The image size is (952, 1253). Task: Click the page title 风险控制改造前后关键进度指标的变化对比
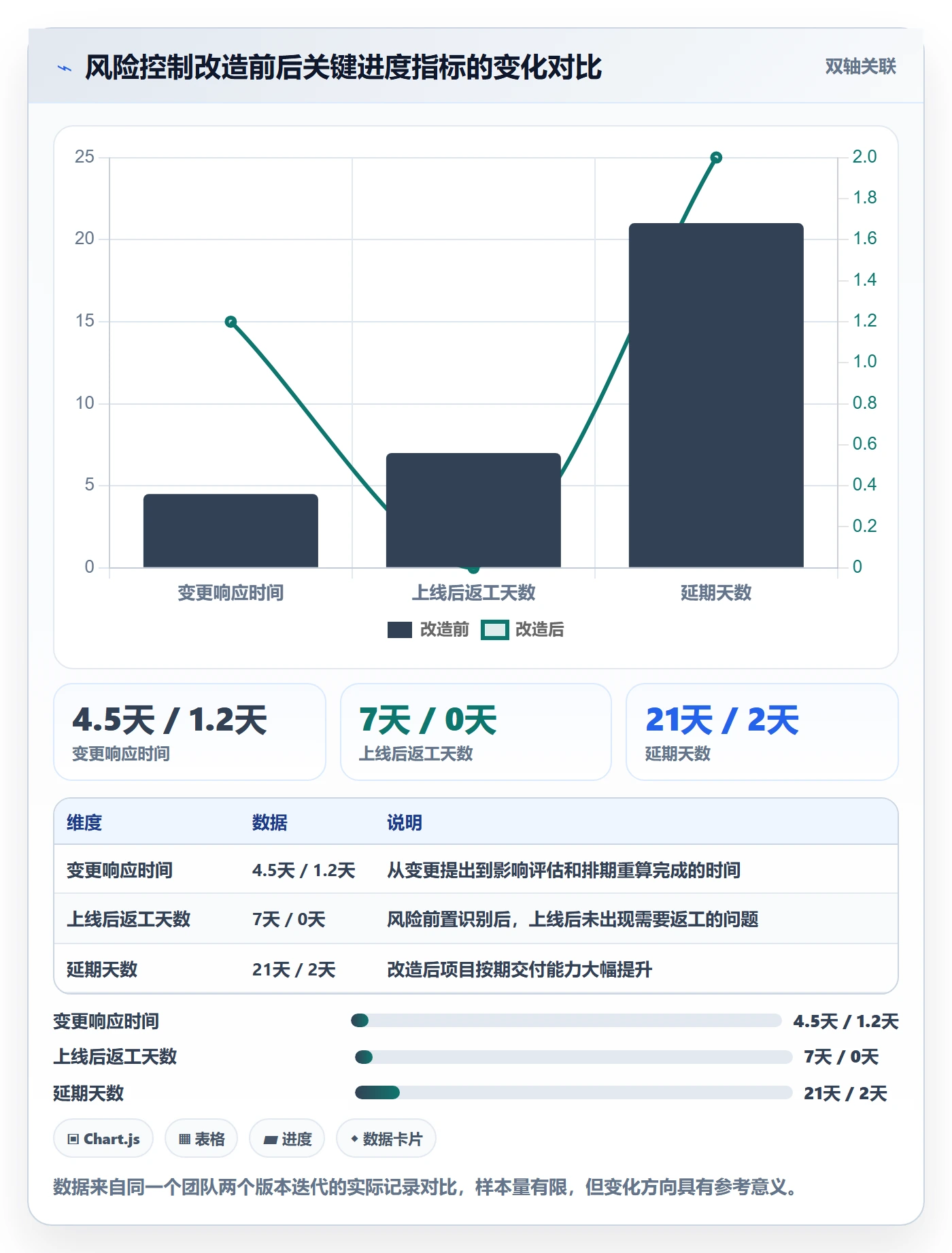pos(343,67)
